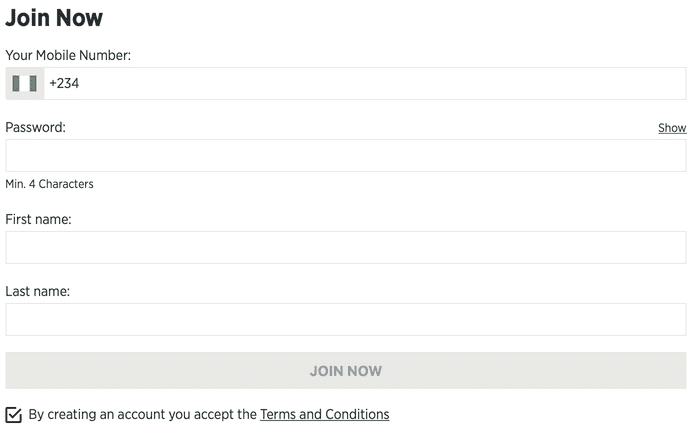
Task: Click the 'Your Mobile Number:' label
Action: [68, 55]
